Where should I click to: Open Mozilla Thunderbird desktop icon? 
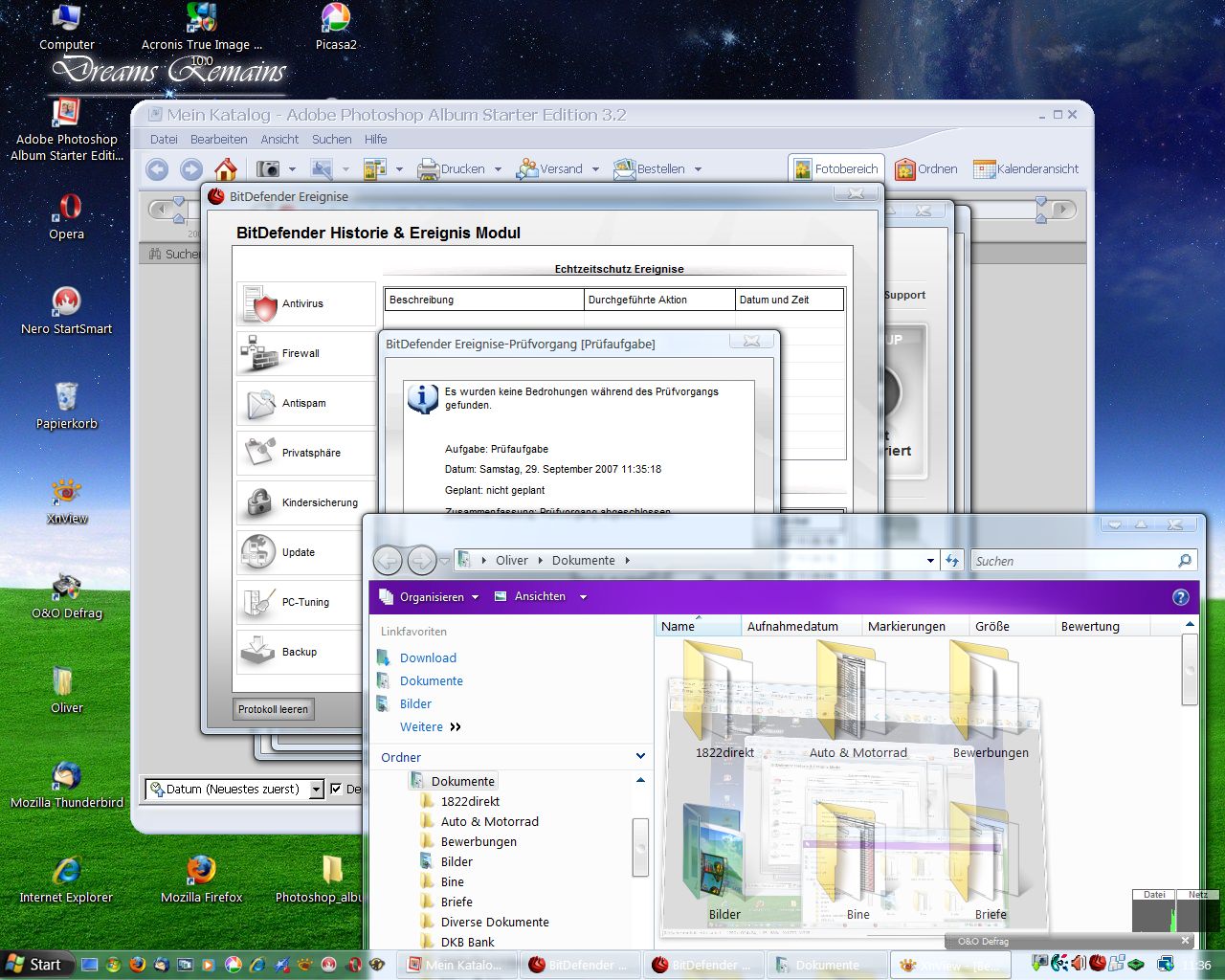coord(67,785)
